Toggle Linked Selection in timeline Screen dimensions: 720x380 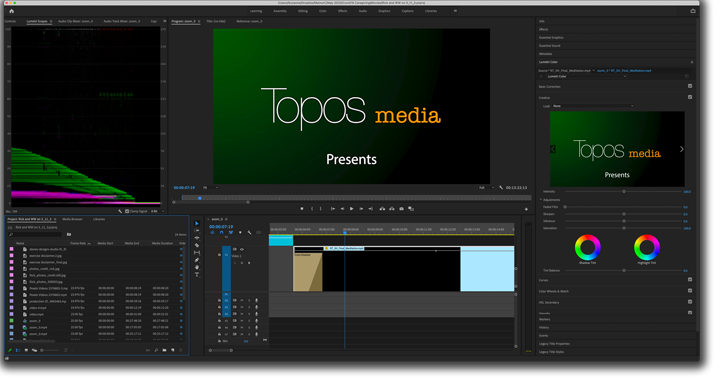point(231,233)
